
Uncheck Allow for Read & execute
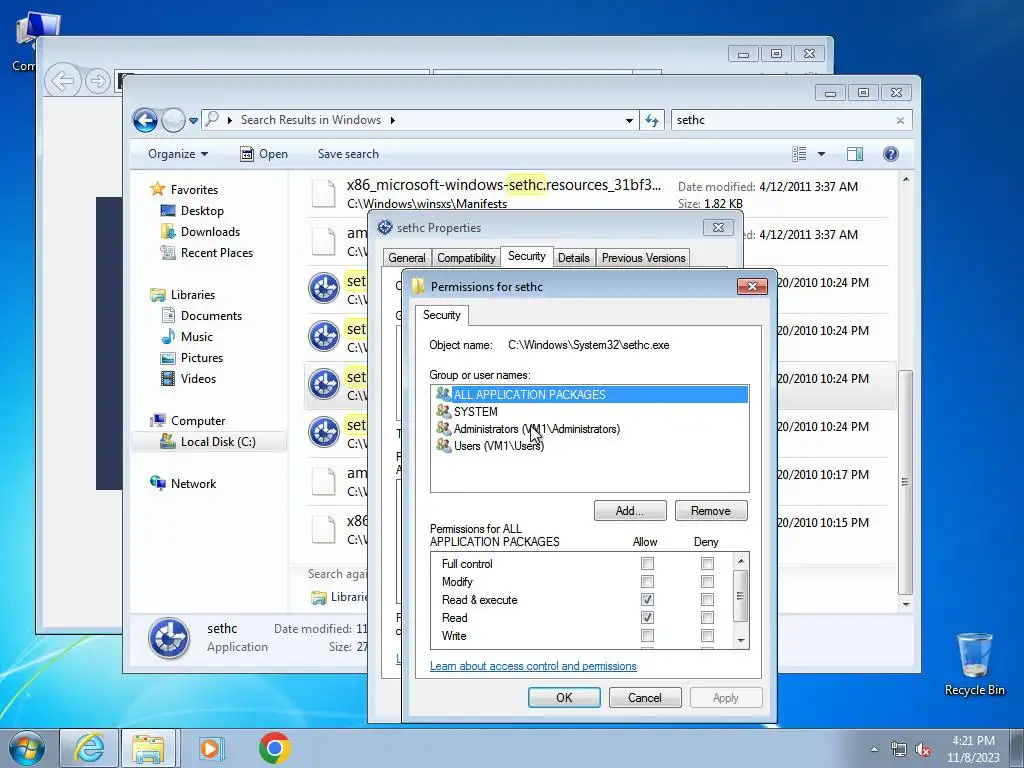[647, 600]
